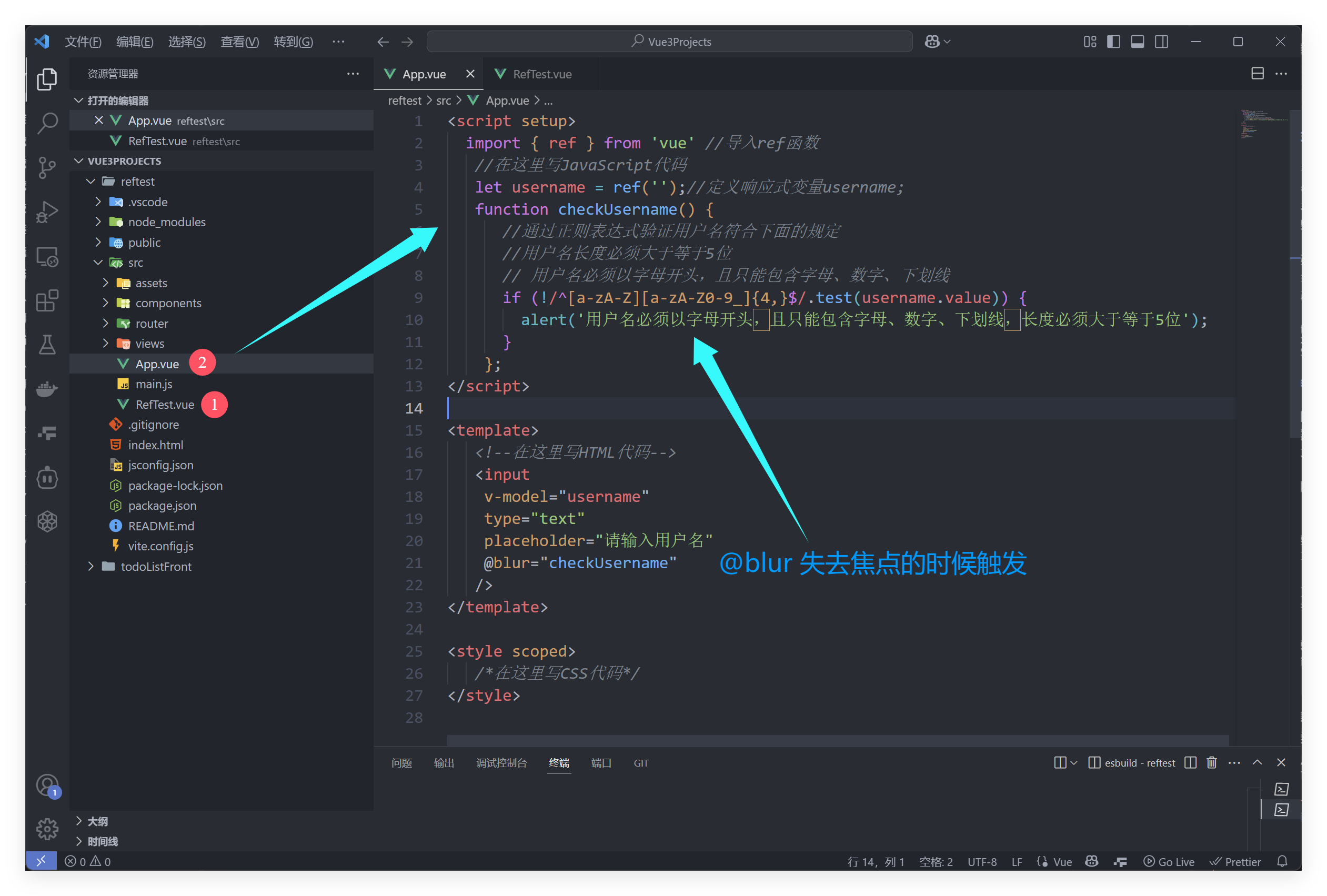This screenshot has width=1327, height=896.
Task: Open editor more actions ellipsis menu
Action: coord(1281,74)
